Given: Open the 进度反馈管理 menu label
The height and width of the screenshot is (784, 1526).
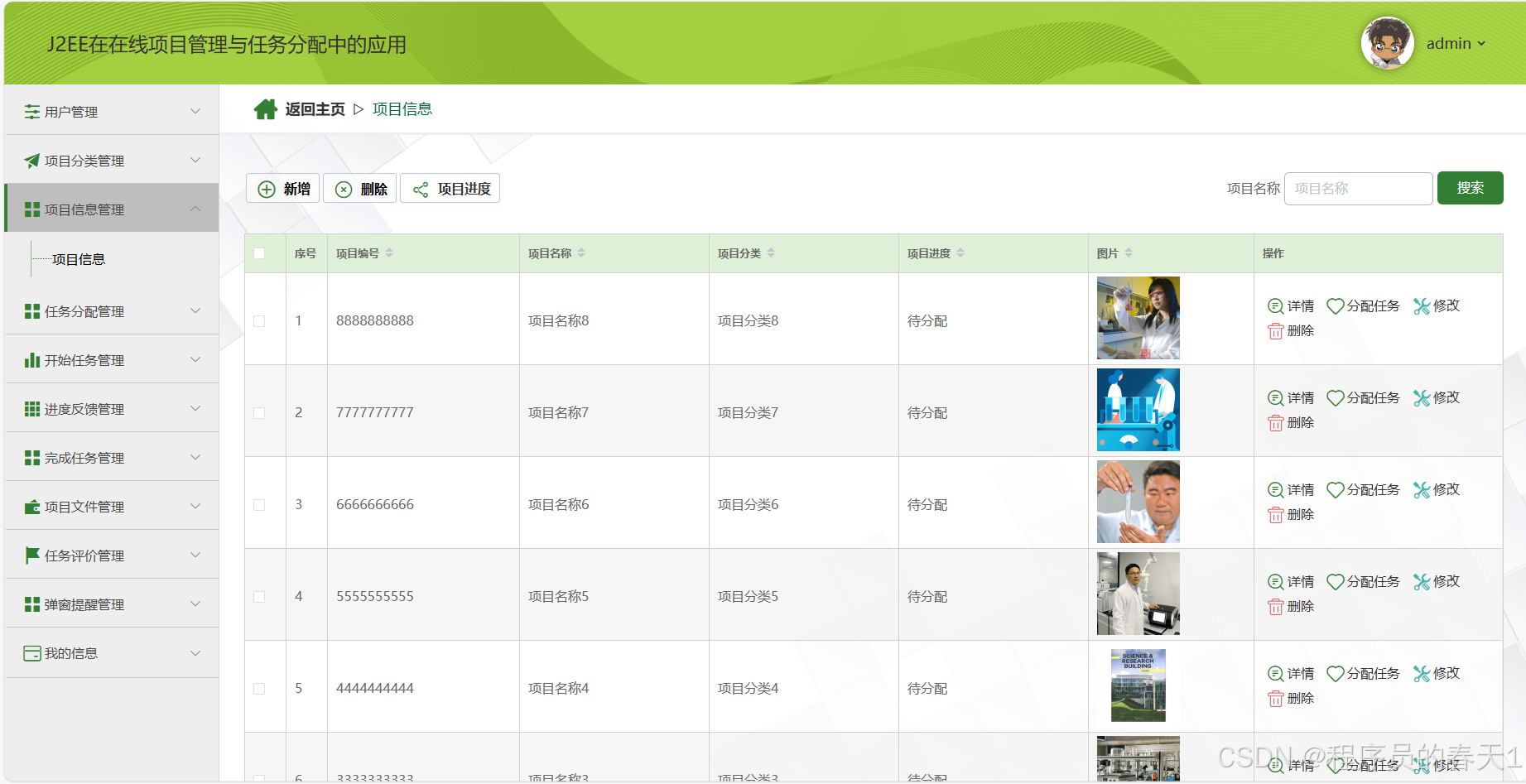Looking at the screenshot, I should pyautogui.click(x=84, y=409).
